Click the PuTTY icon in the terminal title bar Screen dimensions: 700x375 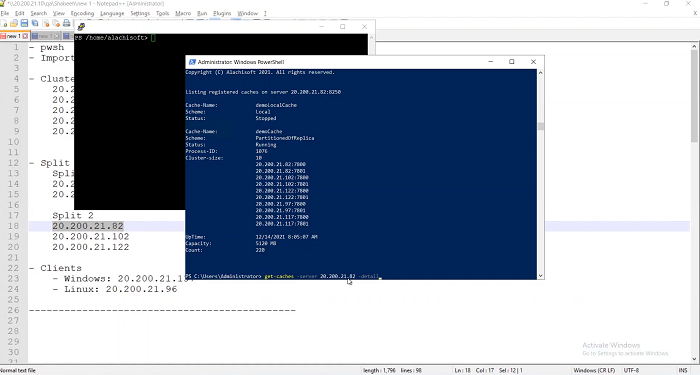[x=81, y=27]
